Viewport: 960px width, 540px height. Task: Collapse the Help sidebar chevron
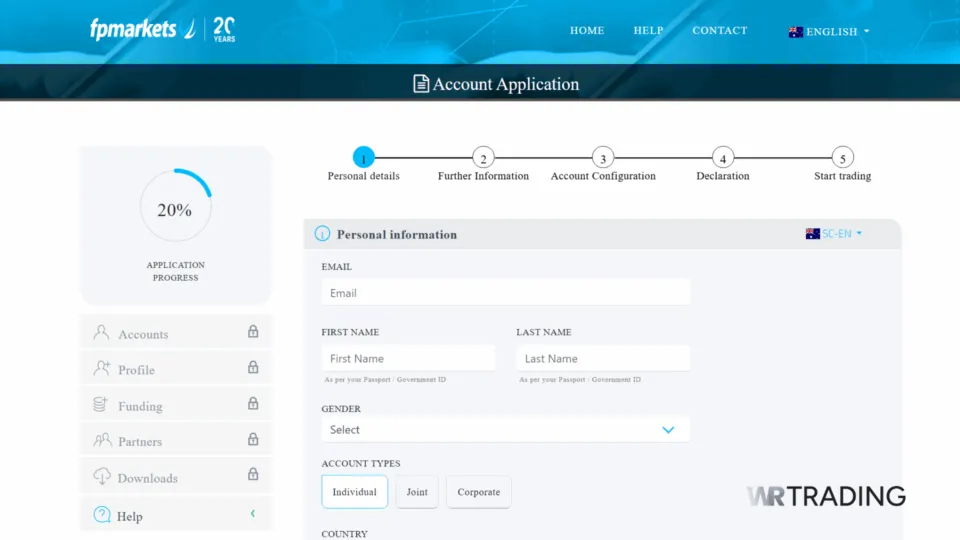[253, 514]
